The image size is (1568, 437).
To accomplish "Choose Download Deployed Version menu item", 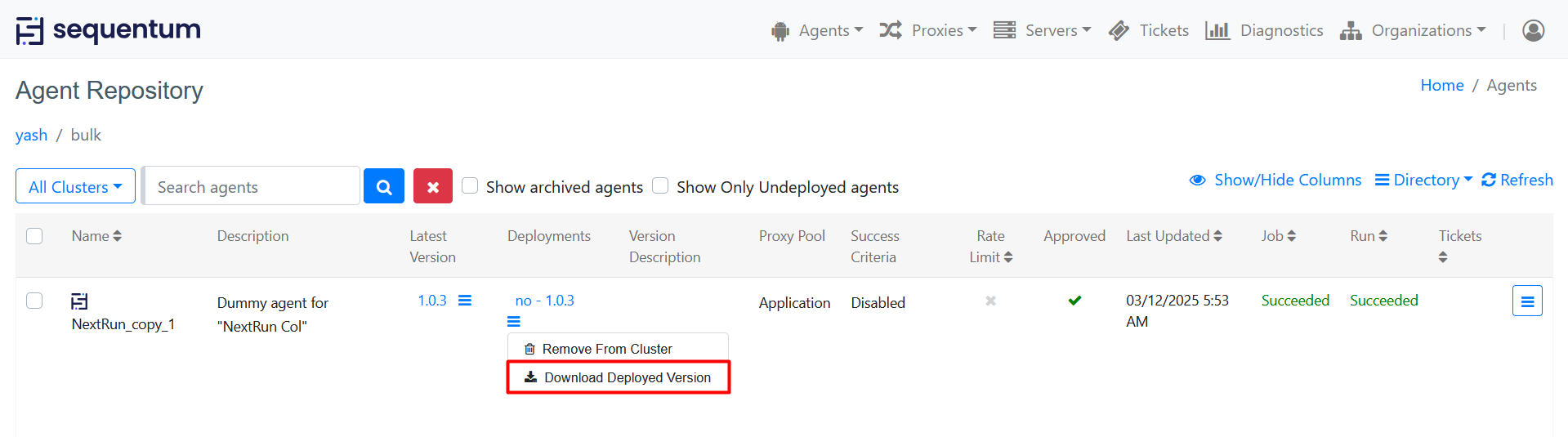I will [618, 377].
